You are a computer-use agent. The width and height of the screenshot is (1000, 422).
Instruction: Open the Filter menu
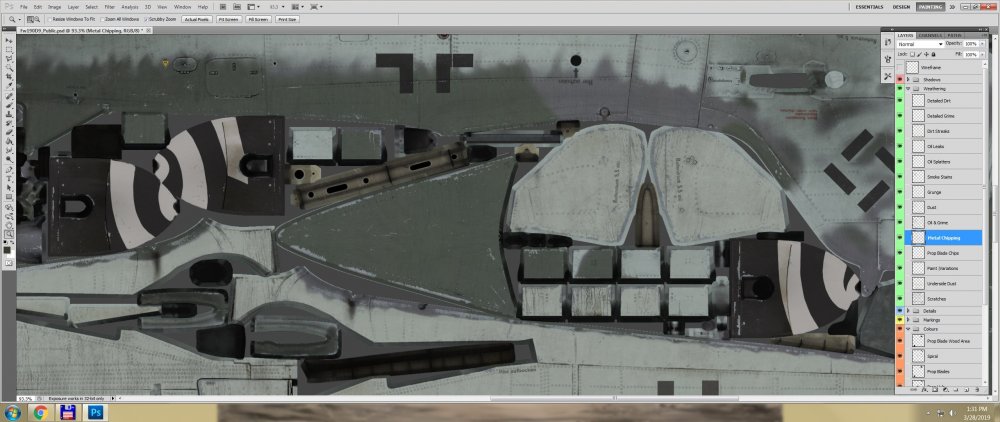(110, 6)
